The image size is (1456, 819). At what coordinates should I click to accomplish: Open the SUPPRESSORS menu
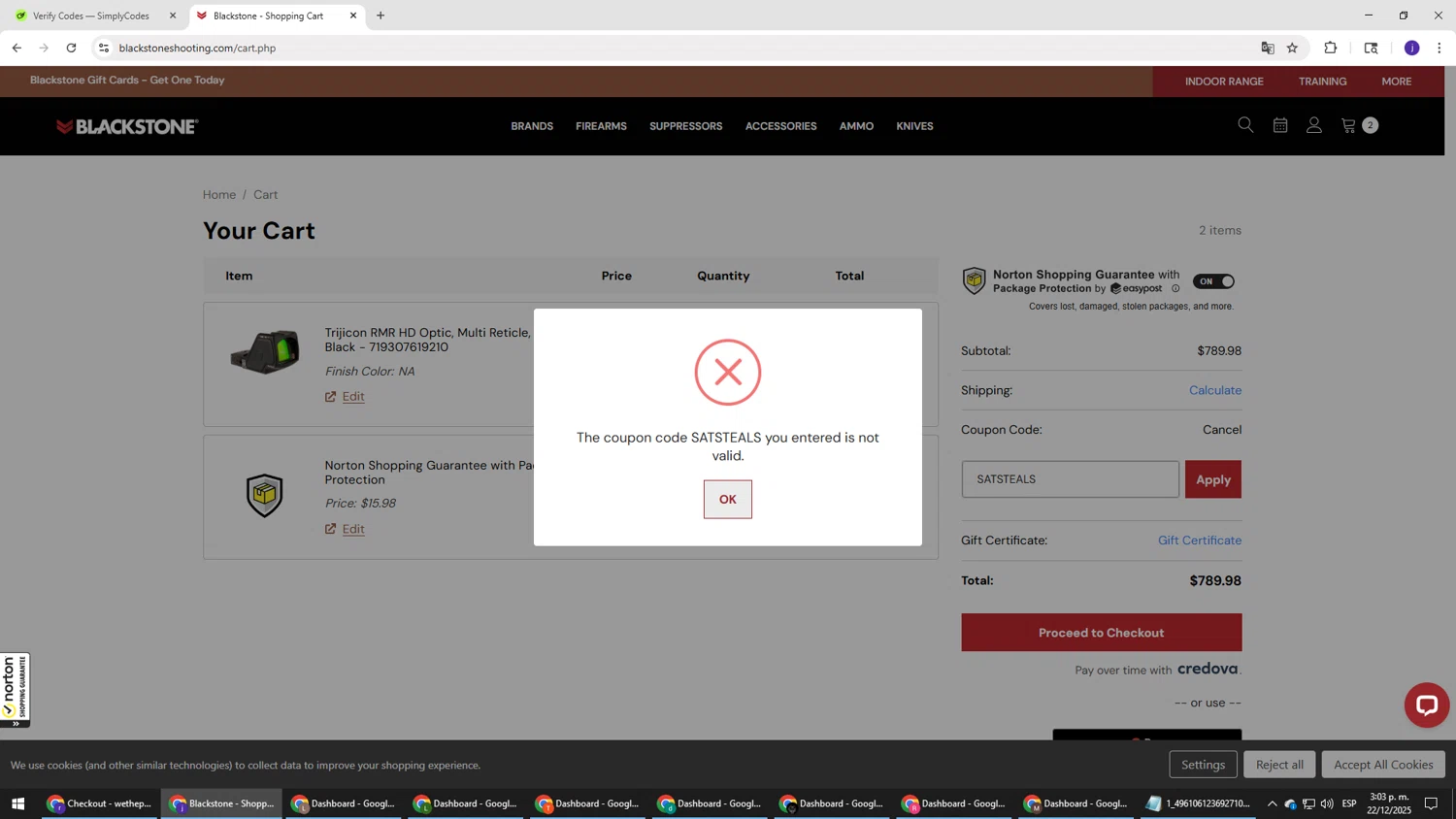tap(685, 126)
